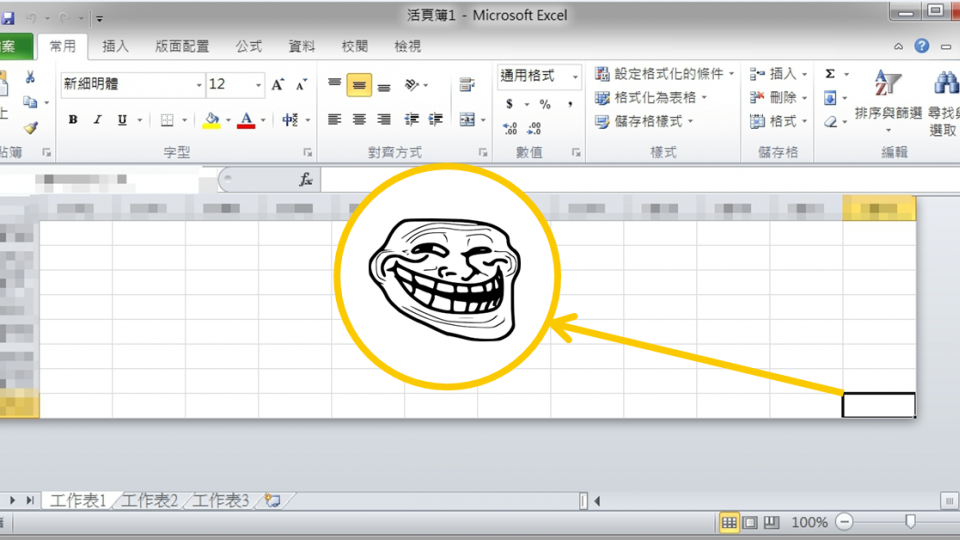
Task: Select the 工作表2 sheet tab
Action: click(x=150, y=500)
